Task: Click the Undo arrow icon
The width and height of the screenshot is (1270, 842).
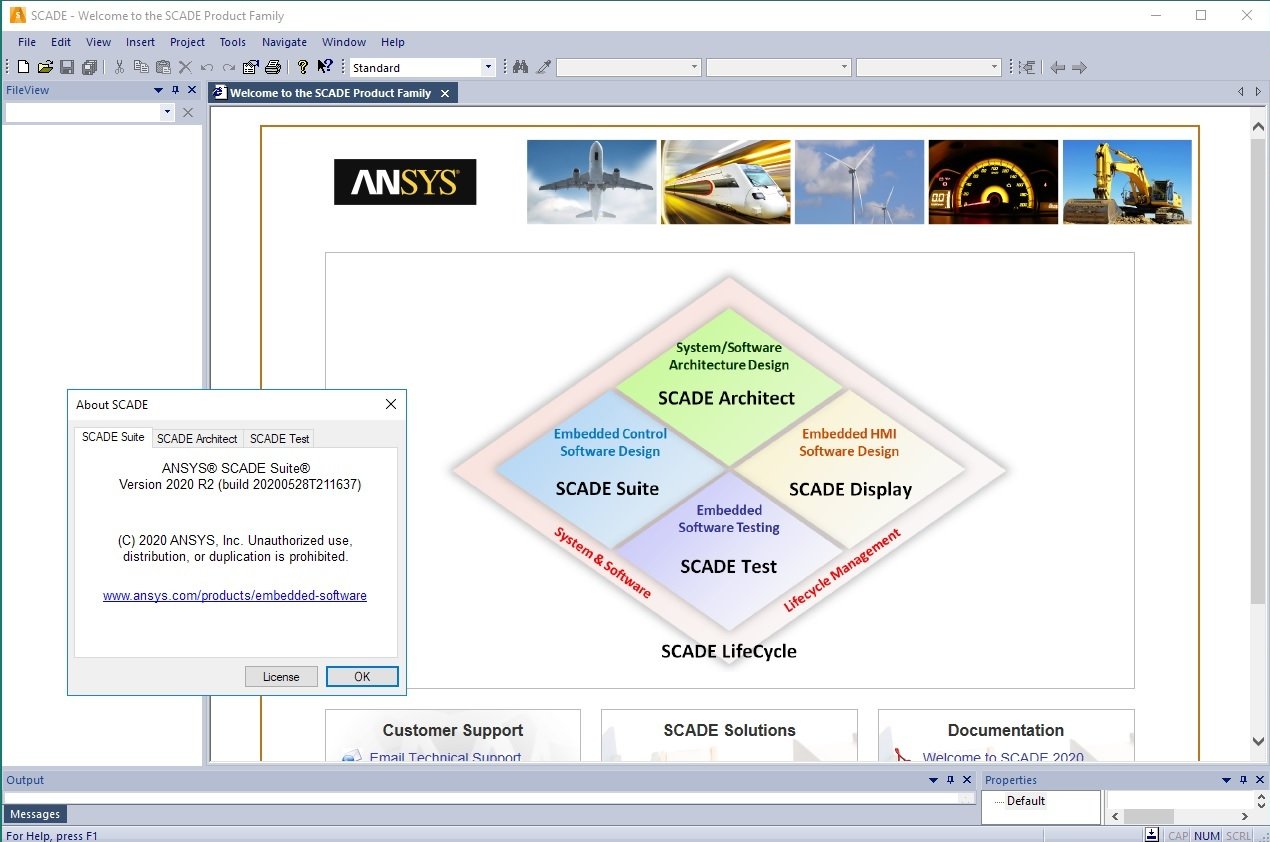Action: click(207, 67)
